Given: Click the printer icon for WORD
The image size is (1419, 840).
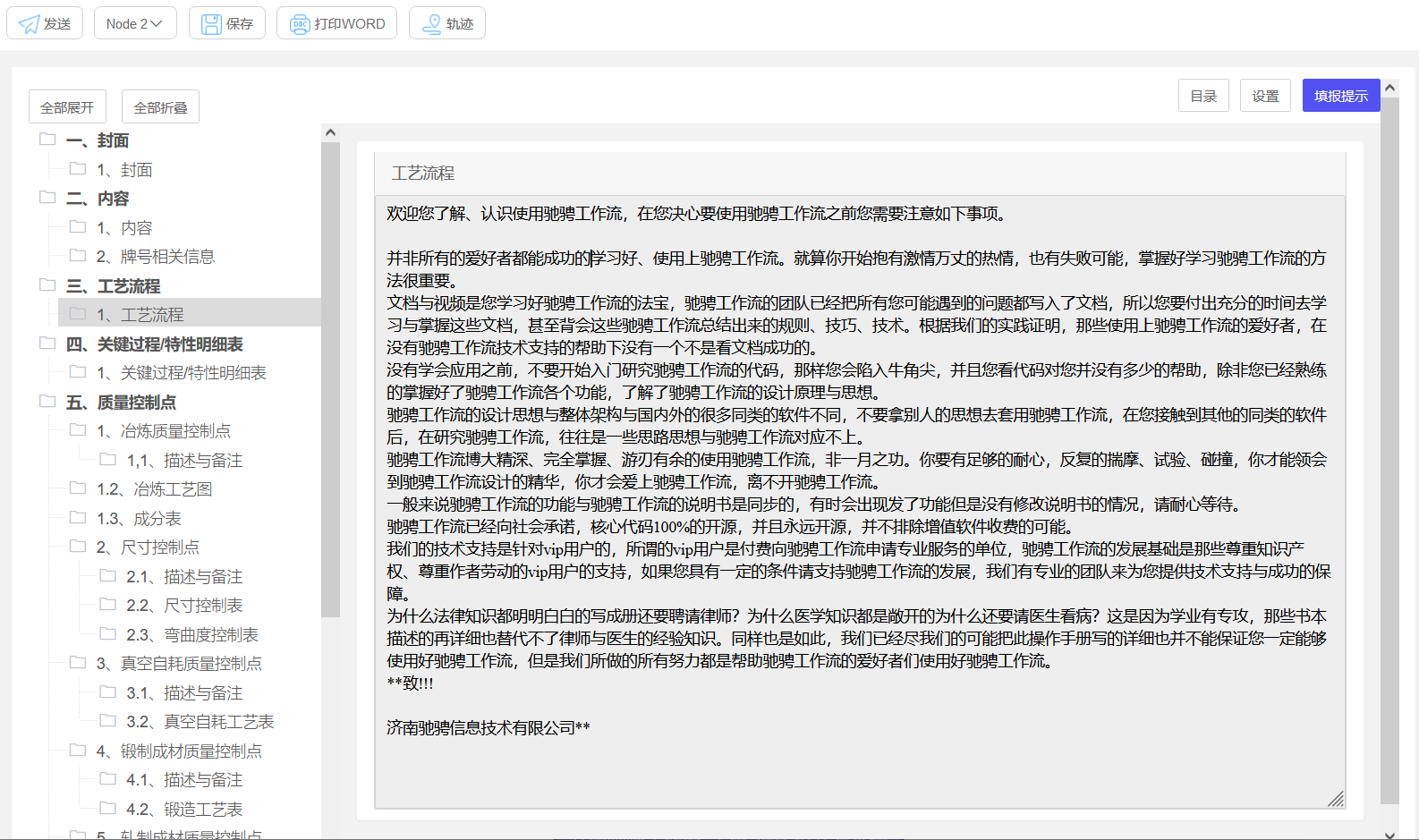Looking at the screenshot, I should [x=300, y=24].
